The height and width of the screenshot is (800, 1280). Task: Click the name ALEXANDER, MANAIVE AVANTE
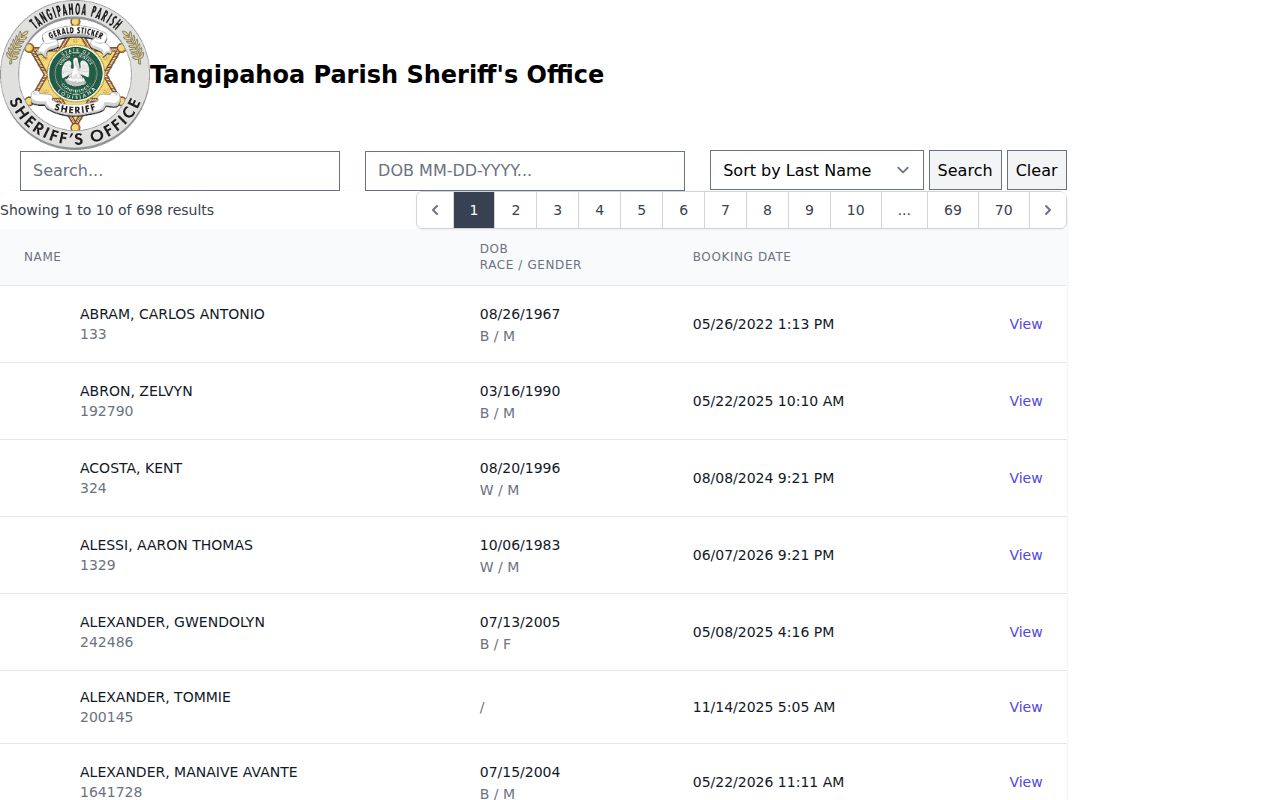pos(189,772)
